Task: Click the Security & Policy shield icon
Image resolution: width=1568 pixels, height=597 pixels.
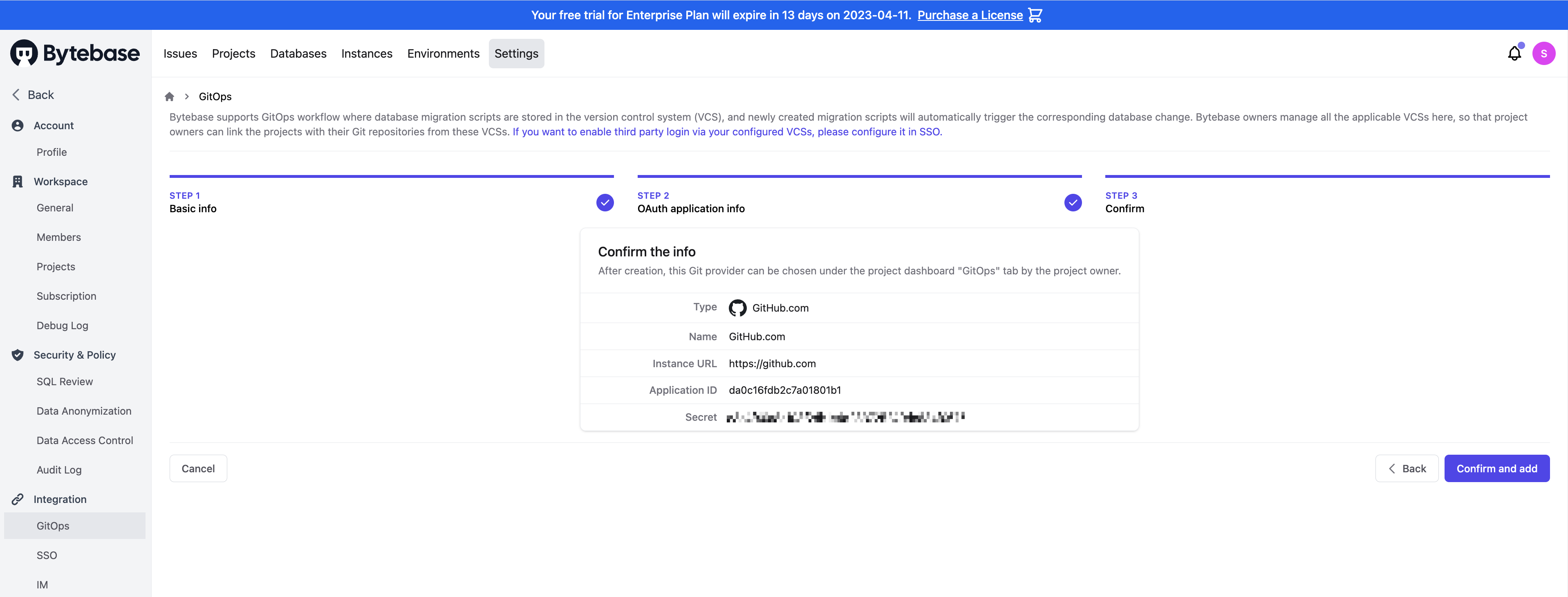Action: click(x=18, y=355)
